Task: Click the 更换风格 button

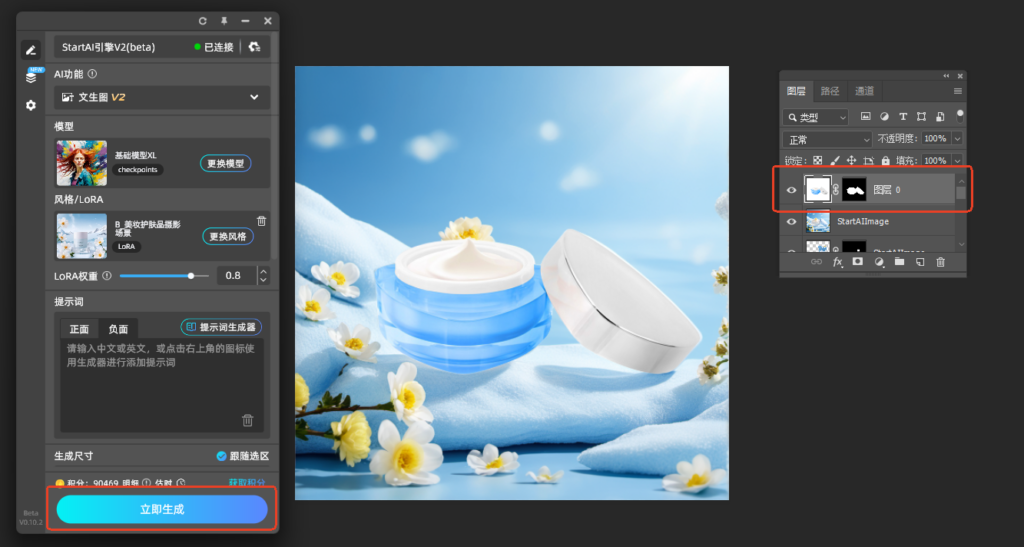Action: tap(227, 236)
